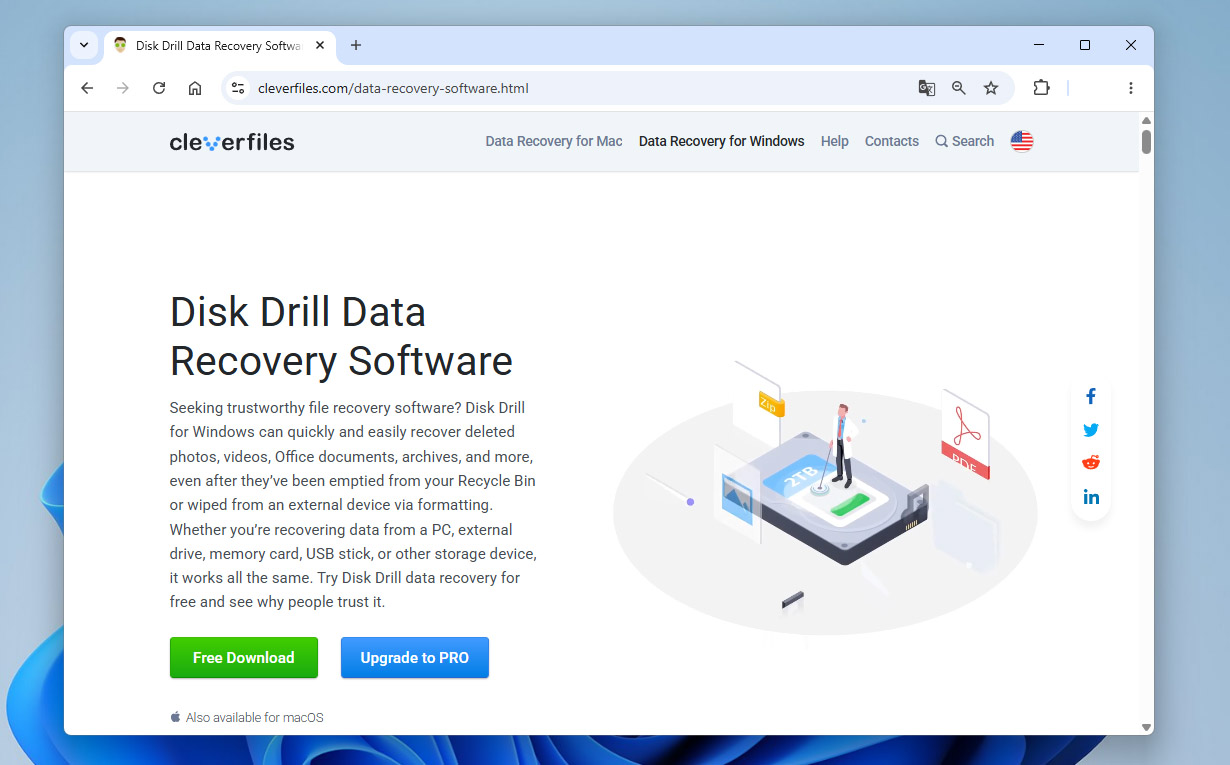Minimize the browser window
Image resolution: width=1230 pixels, height=765 pixels.
click(1039, 45)
